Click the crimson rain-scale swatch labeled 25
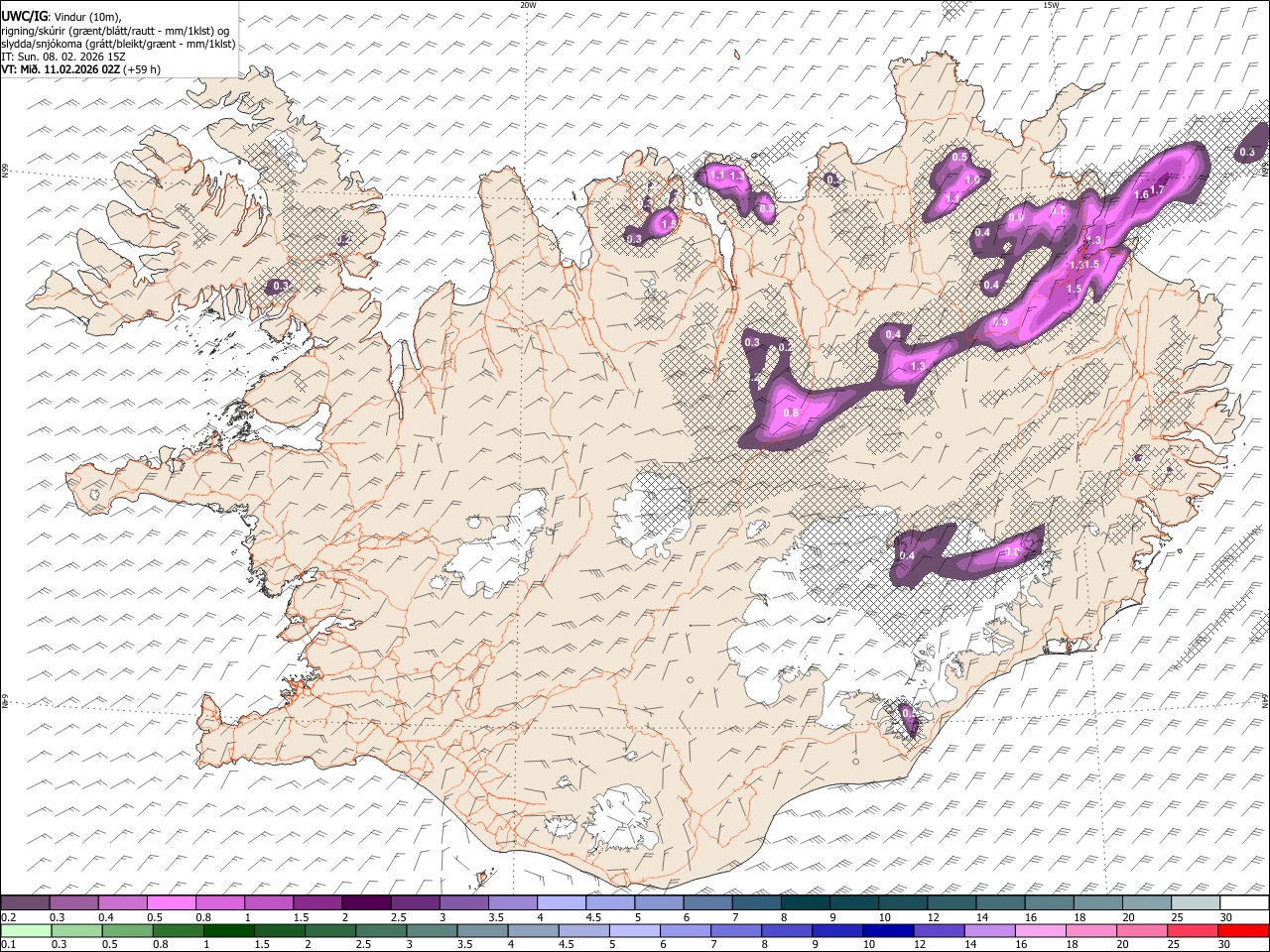Image resolution: width=1270 pixels, height=952 pixels. click(1192, 930)
